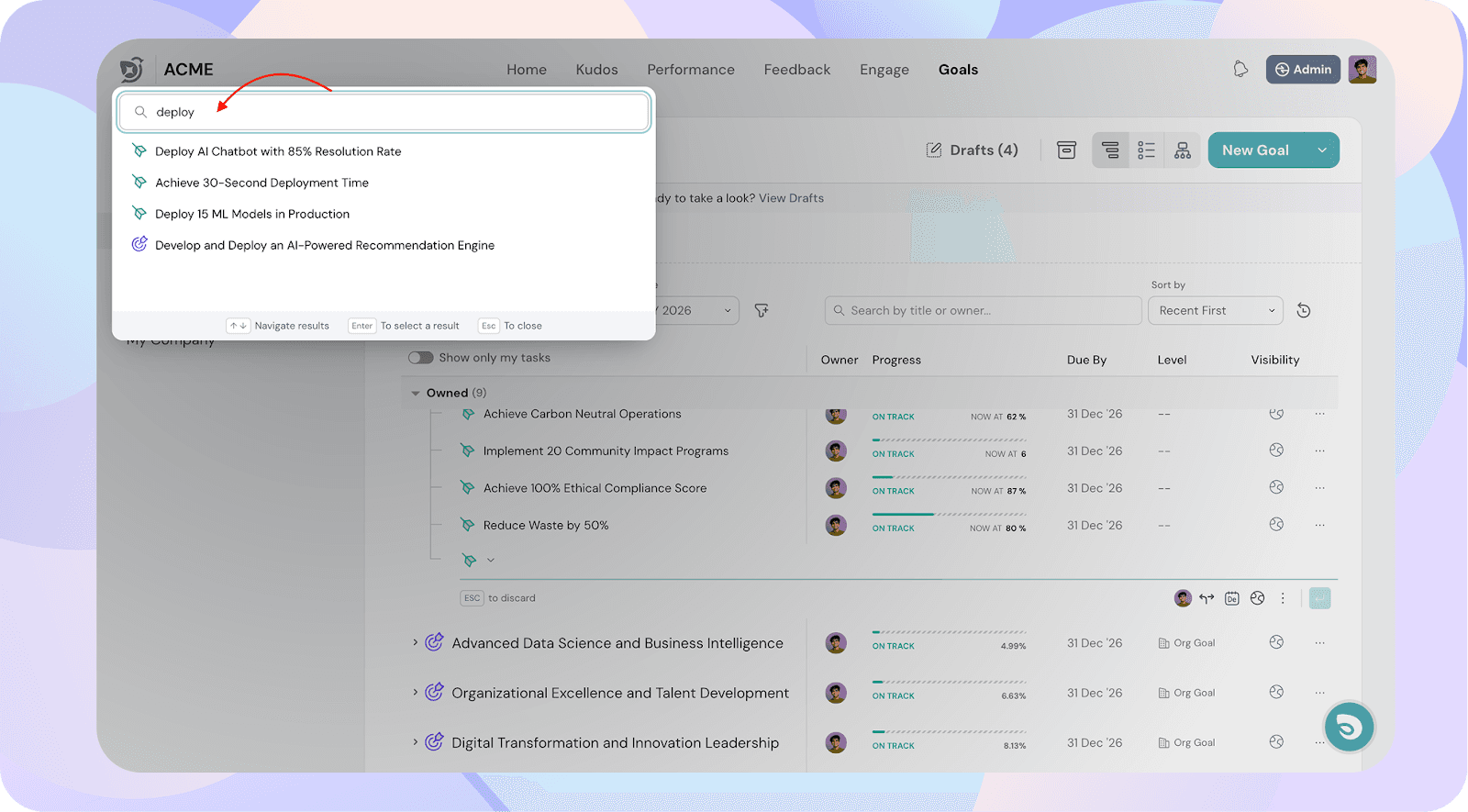The image size is (1468, 812).
Task: Open the Reduce Waste by 50% goal
Action: tap(546, 526)
